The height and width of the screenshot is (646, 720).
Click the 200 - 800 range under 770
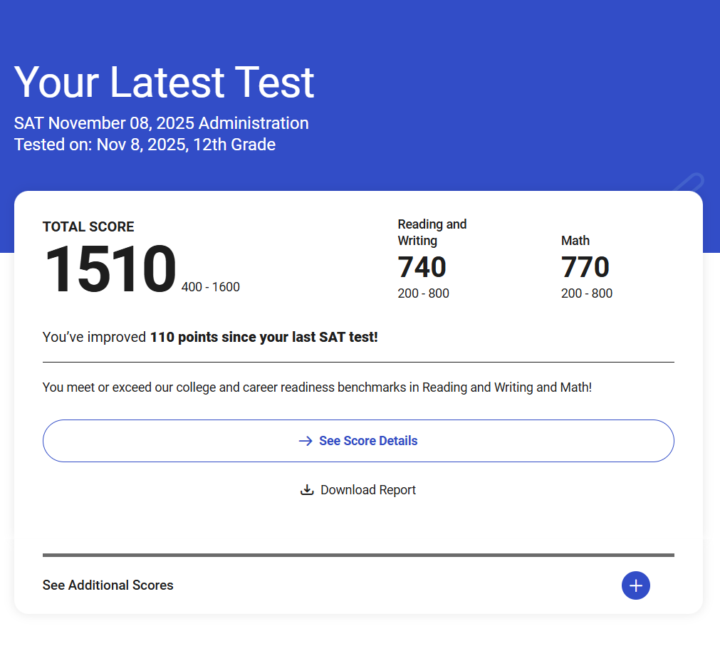click(586, 293)
